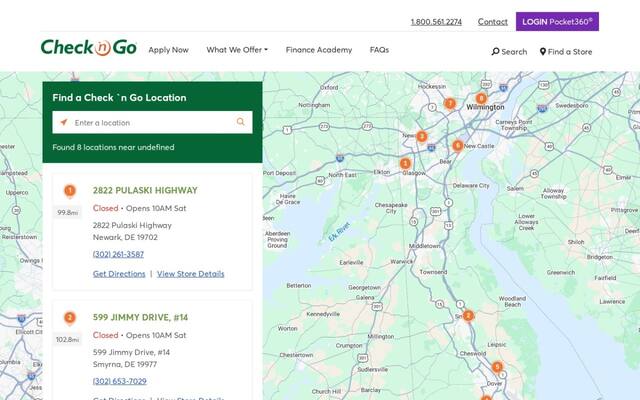
Task: Select map marker 1 near Glasgow
Action: [x=405, y=164]
